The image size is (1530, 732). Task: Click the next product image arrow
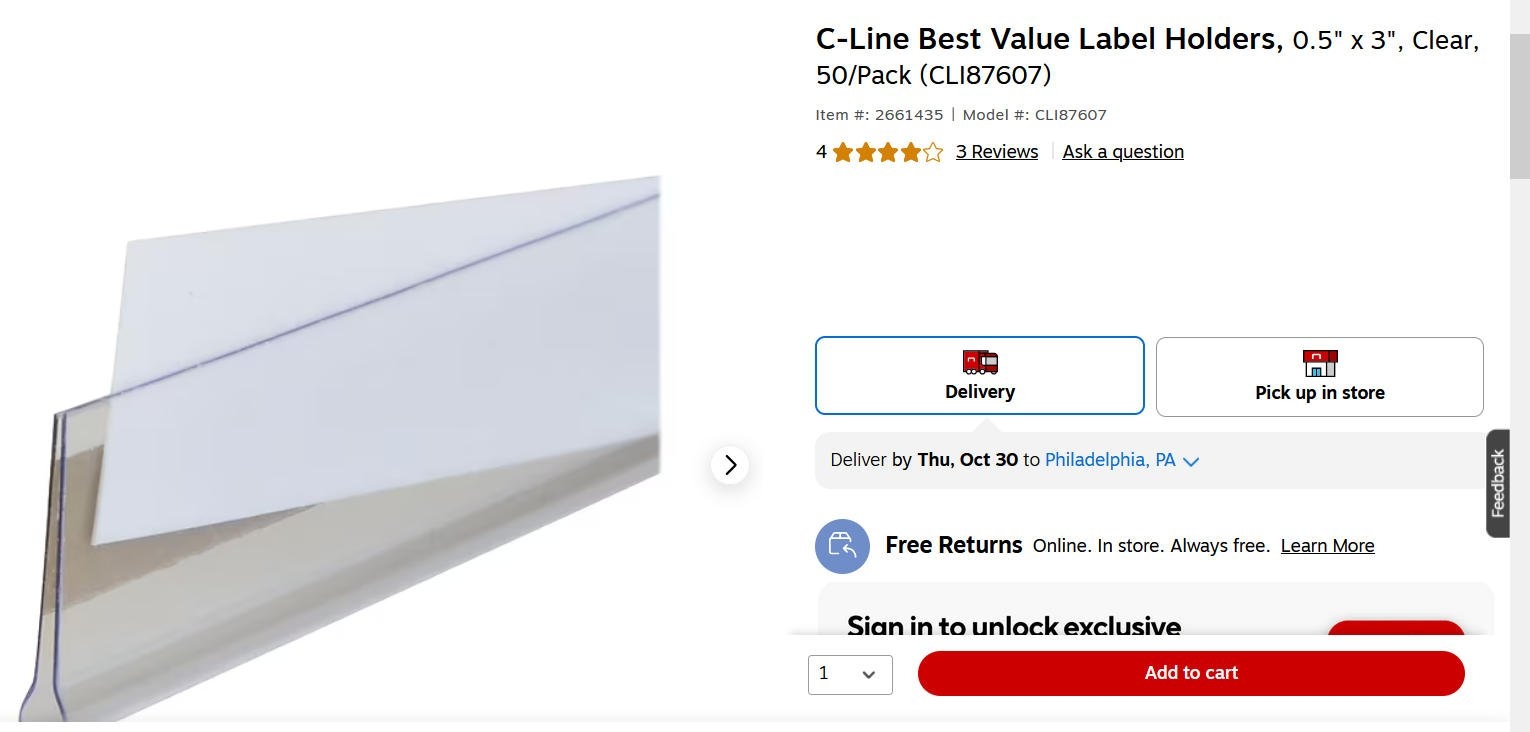click(730, 464)
